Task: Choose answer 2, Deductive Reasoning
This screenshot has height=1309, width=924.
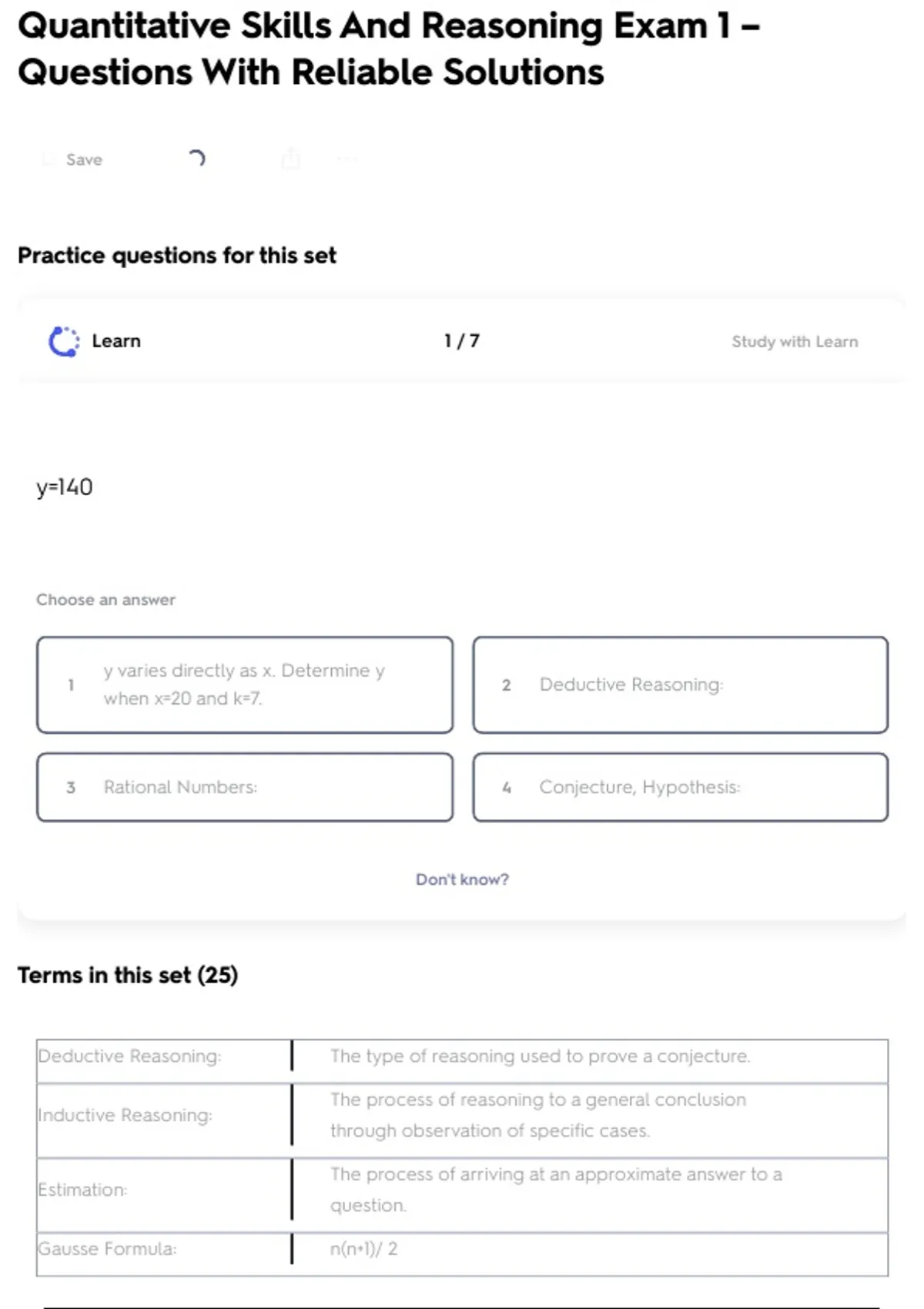Action: 680,685
